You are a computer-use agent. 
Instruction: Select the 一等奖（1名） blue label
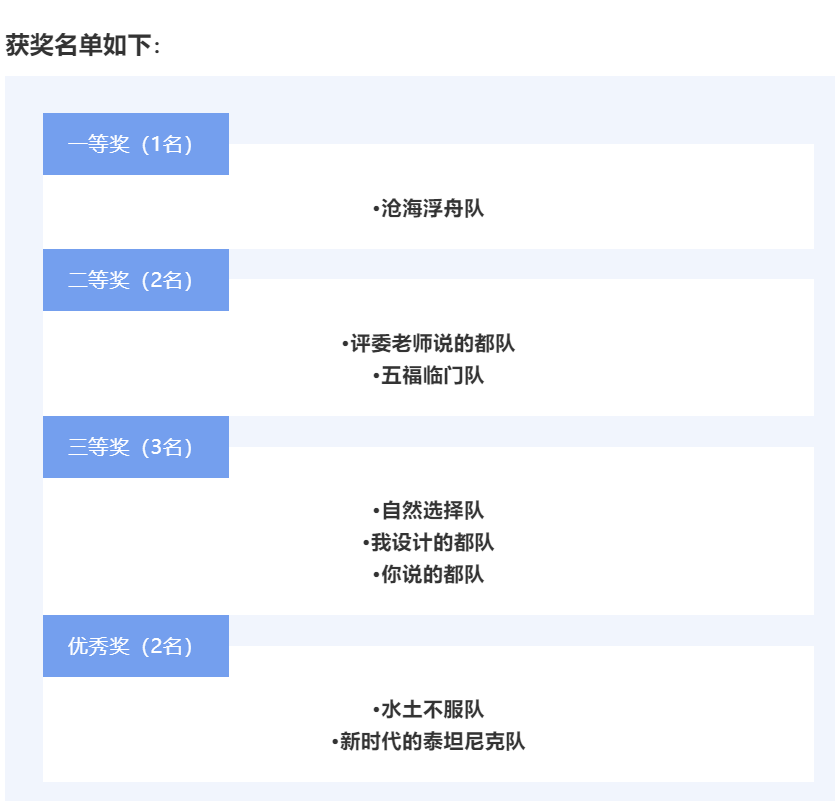(x=135, y=144)
